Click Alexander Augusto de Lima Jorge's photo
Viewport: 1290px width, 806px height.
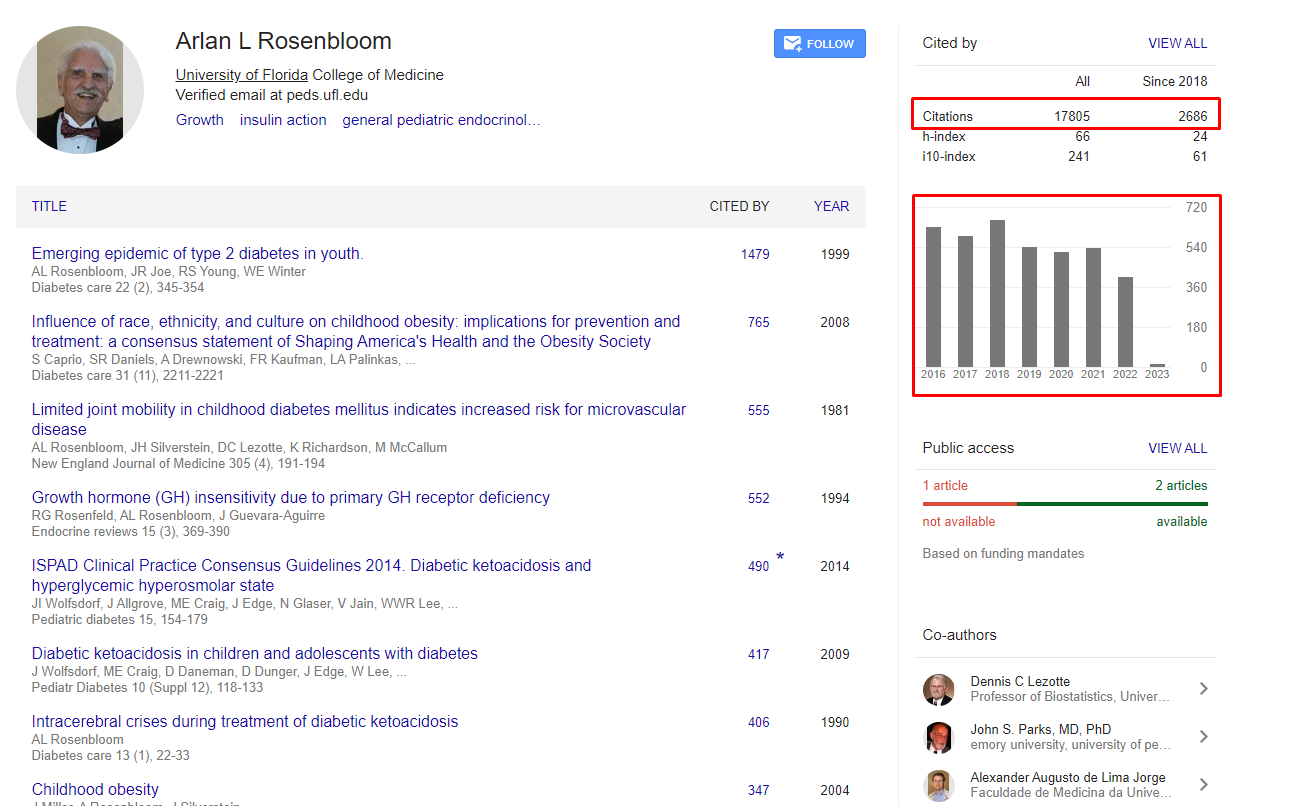click(x=938, y=785)
